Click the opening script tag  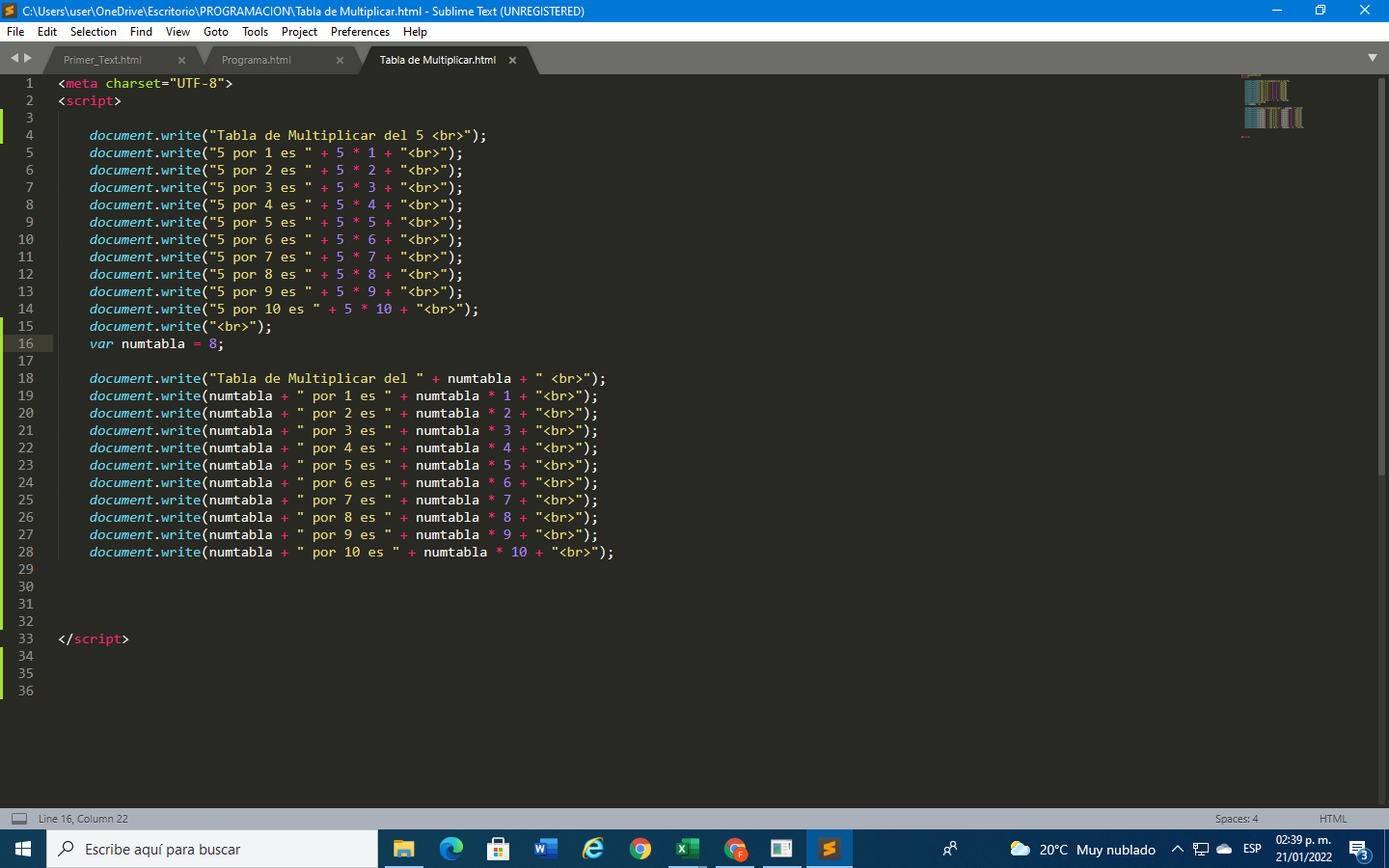pyautogui.click(x=90, y=100)
